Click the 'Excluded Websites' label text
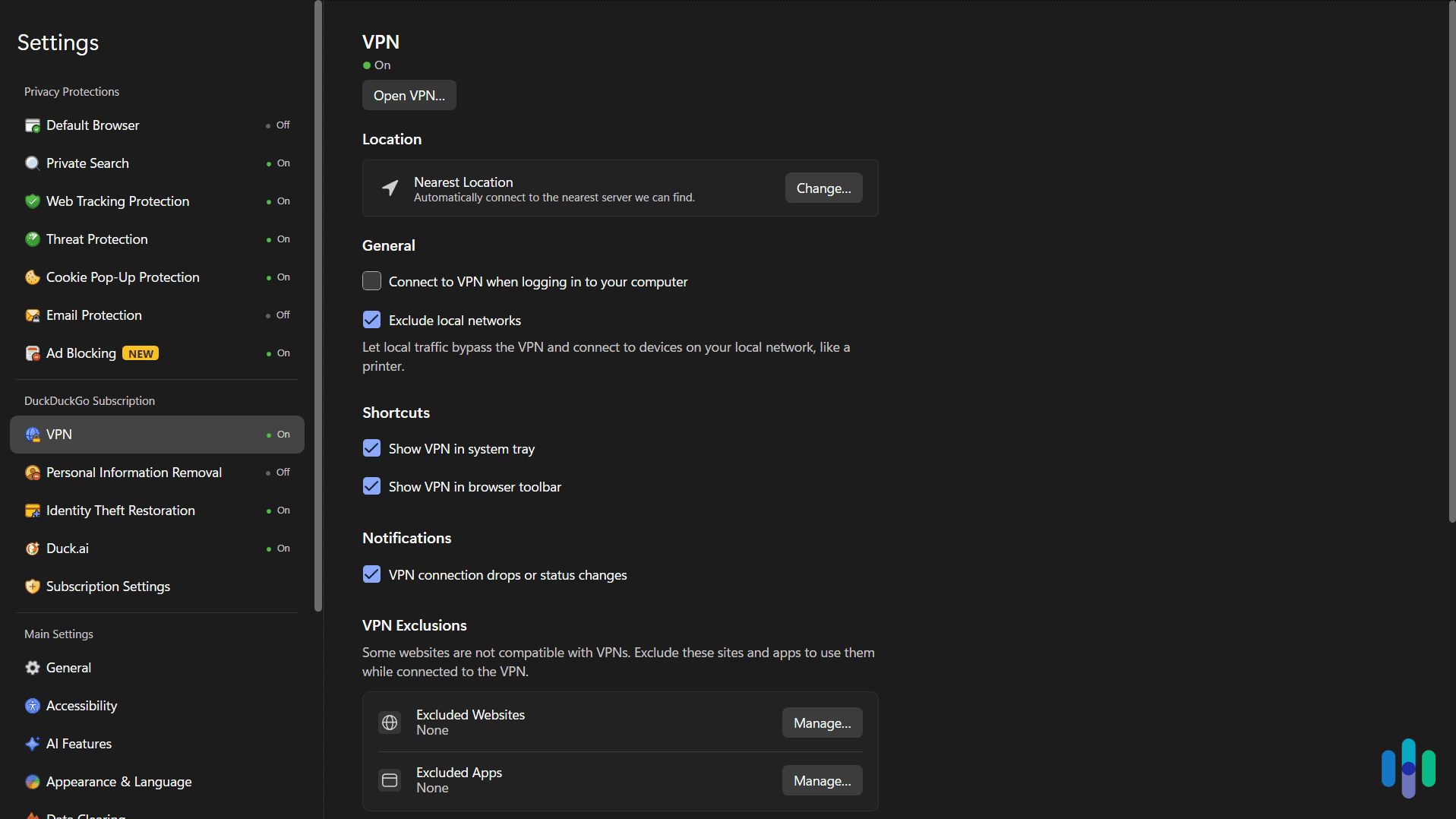1456x819 pixels. [x=470, y=715]
